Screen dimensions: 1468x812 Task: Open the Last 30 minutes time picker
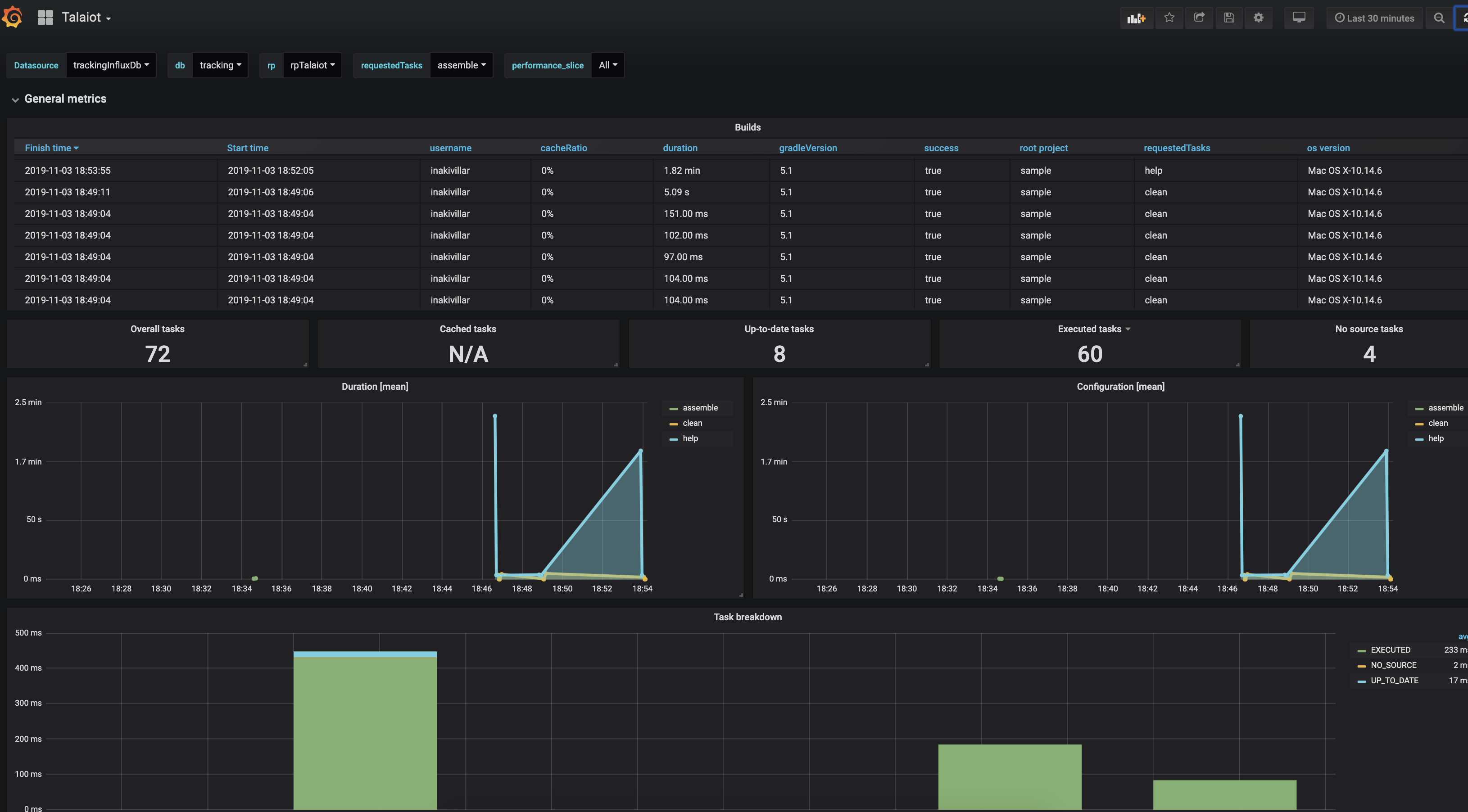pyautogui.click(x=1374, y=18)
